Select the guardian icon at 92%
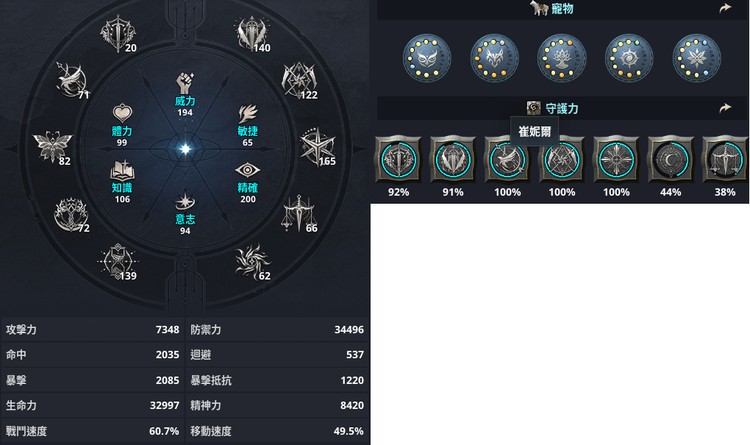Image resolution: width=750 pixels, height=445 pixels. coord(398,159)
